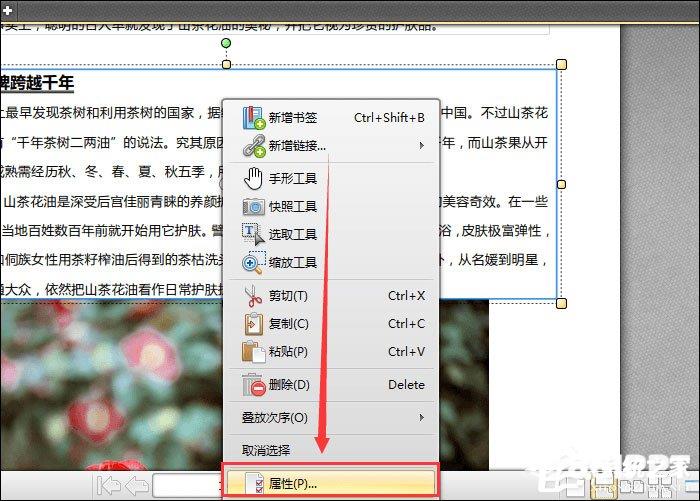The width and height of the screenshot is (700, 501).
Task: Click the green rotation handle above the text box
Action: (x=226, y=43)
